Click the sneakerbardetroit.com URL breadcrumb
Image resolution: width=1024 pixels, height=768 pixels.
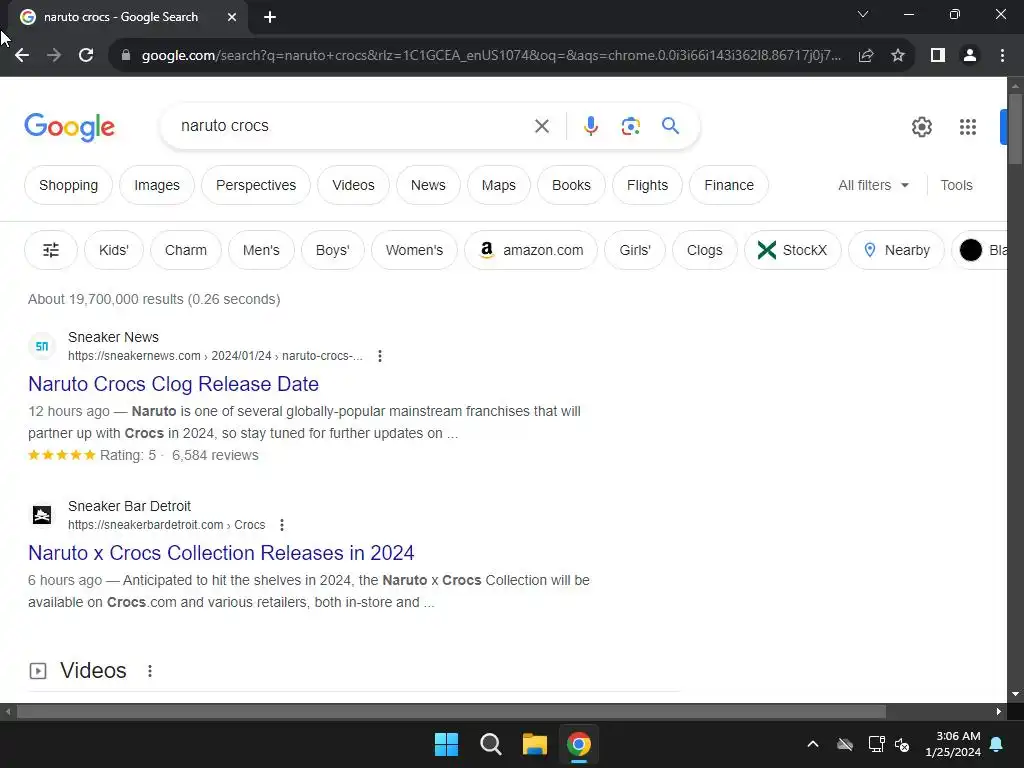tap(167, 525)
